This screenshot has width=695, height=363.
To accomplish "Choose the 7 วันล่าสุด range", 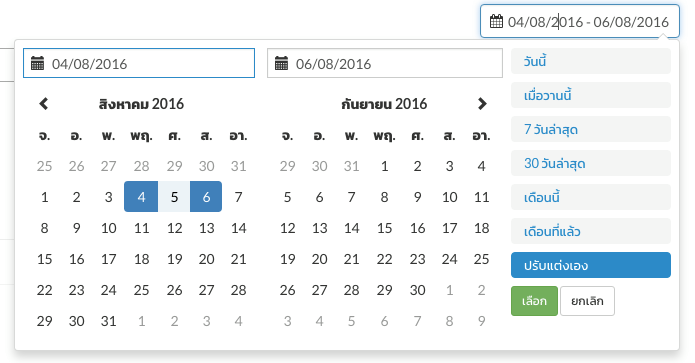I will click(591, 129).
